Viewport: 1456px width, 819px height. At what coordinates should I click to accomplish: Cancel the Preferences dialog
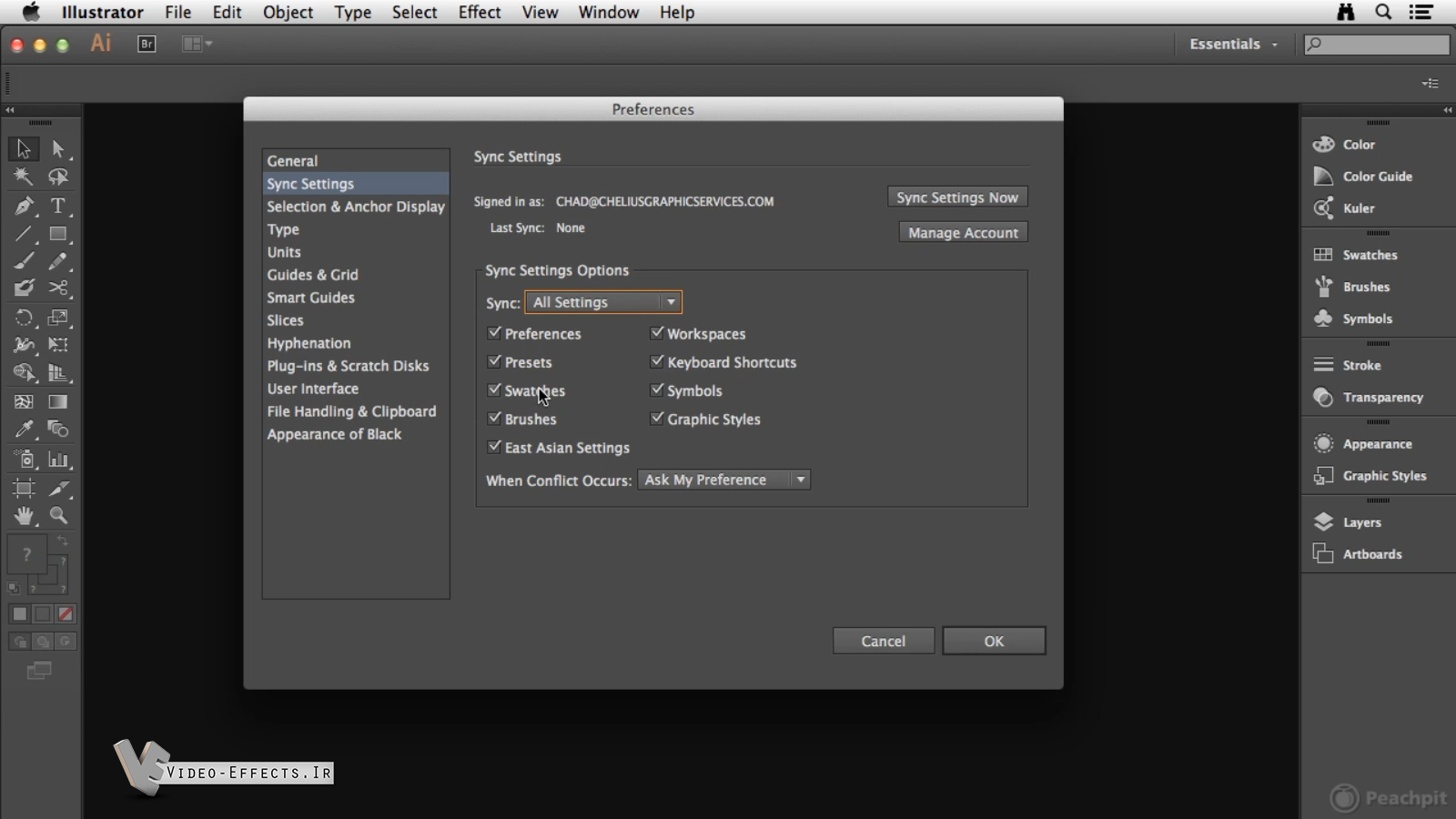(883, 641)
